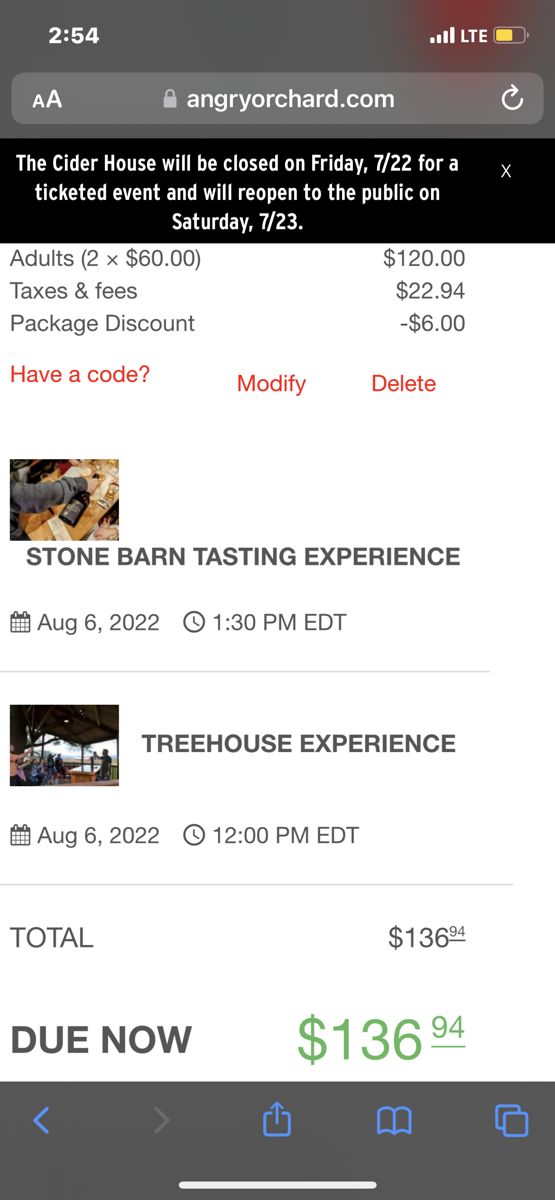This screenshot has width=555, height=1200.
Task: Open the bookmarks book icon
Action: pos(394,1121)
